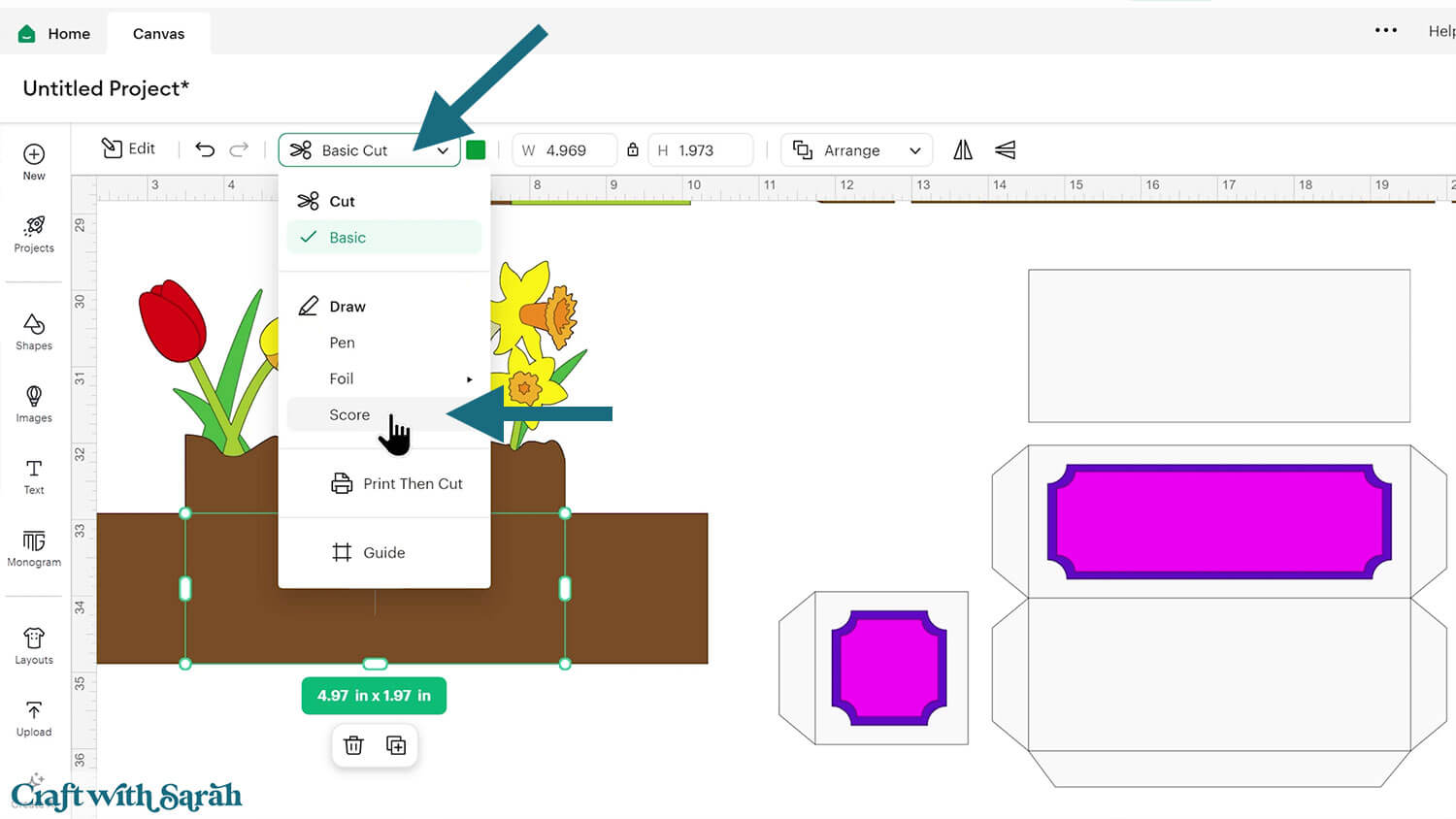Select the small magenta square label
The width and height of the screenshot is (1456, 819).
coord(889,668)
